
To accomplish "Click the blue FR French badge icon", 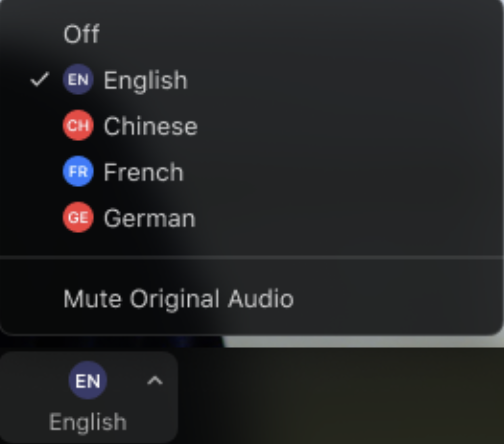I will [x=78, y=171].
